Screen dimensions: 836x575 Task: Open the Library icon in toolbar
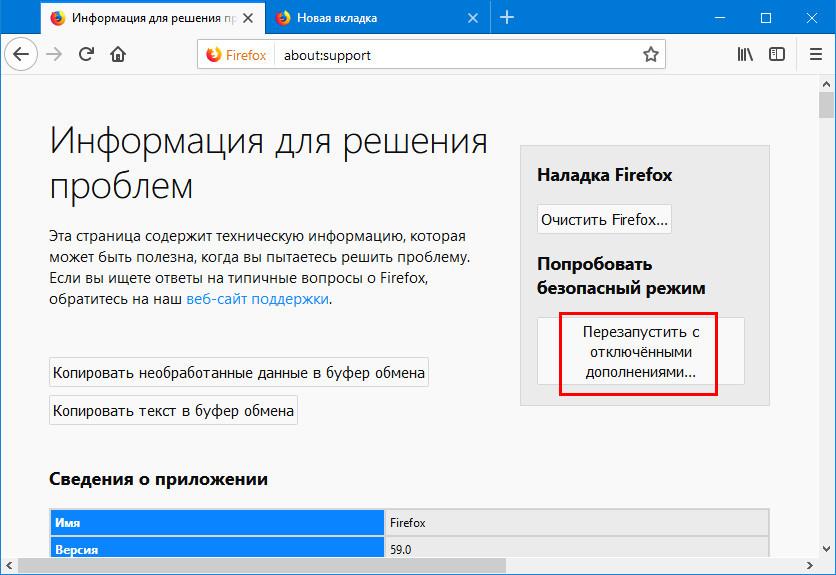click(x=745, y=54)
